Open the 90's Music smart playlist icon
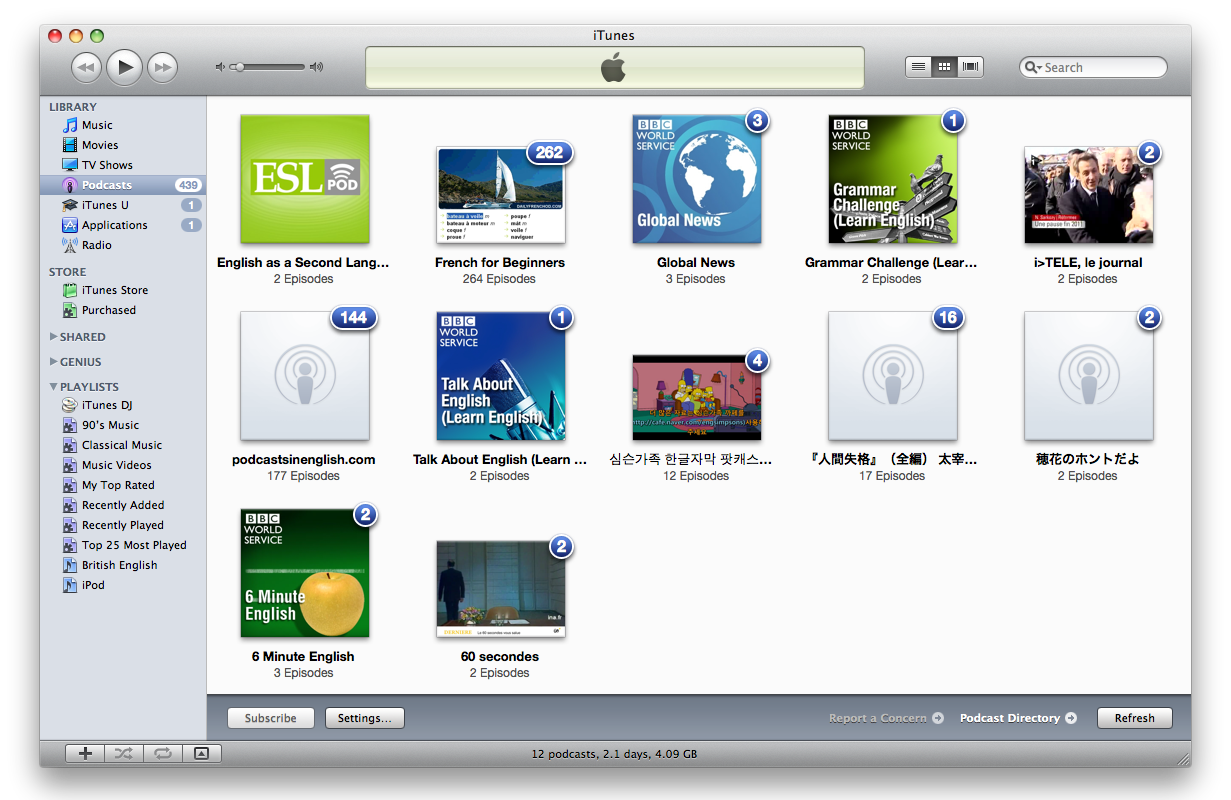The height and width of the screenshot is (800, 1231). tap(70, 425)
